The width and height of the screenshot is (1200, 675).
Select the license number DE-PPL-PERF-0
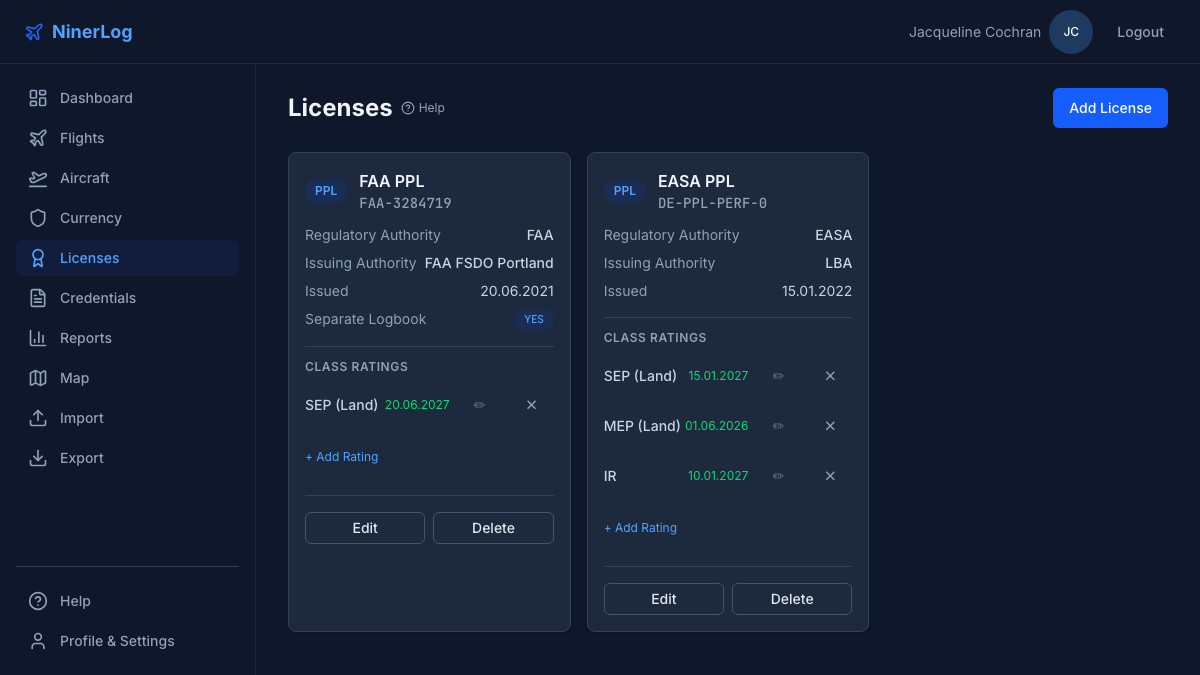tap(712, 203)
